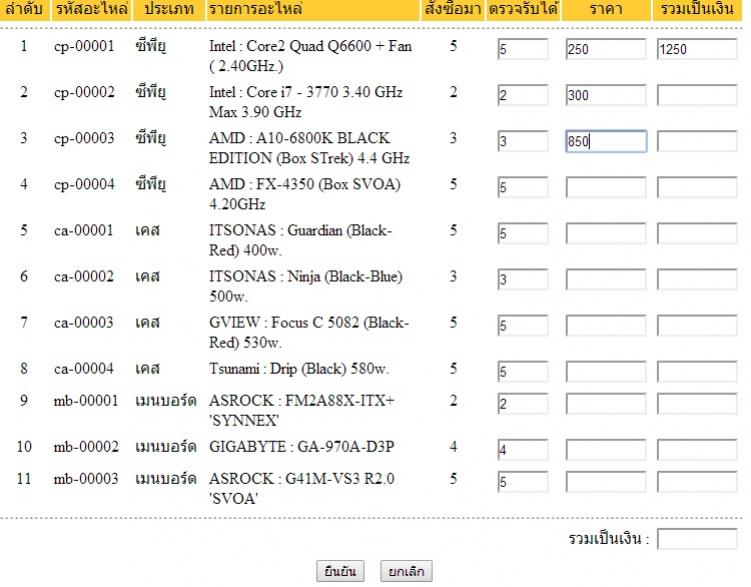Image resolution: width=751 pixels, height=587 pixels.
Task: Click price field for ca-00004 row
Action: click(606, 372)
